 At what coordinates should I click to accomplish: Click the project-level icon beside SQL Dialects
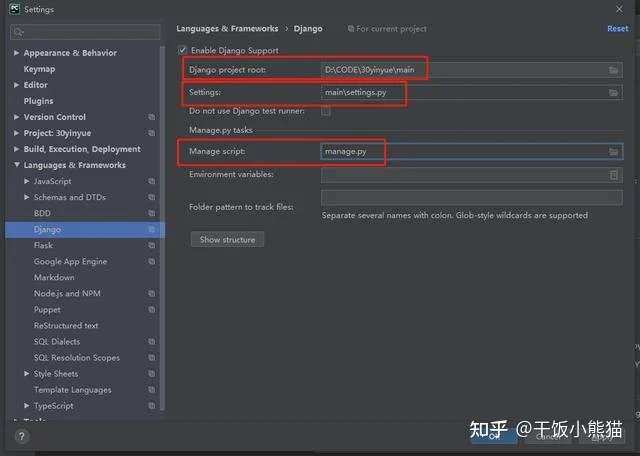coord(151,342)
